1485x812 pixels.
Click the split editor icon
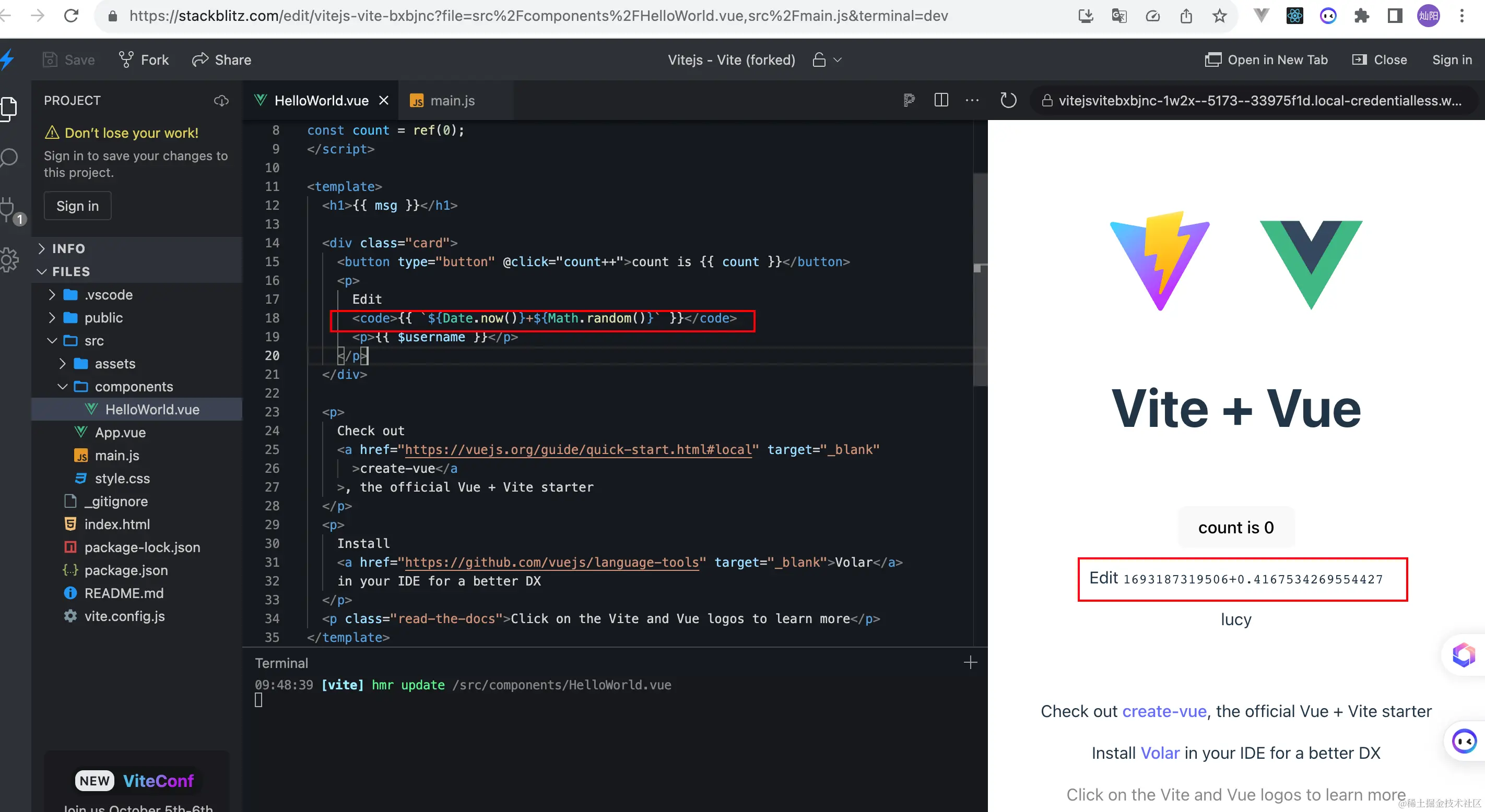(x=941, y=100)
